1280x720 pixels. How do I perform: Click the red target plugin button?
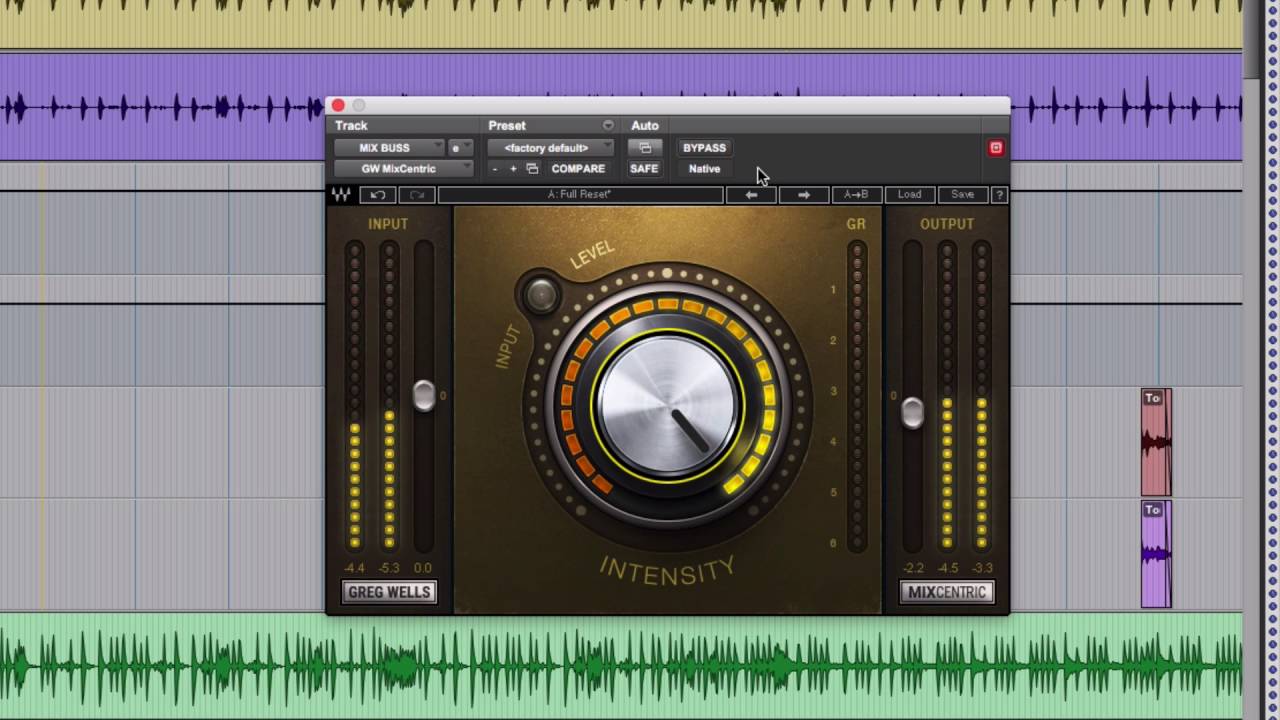(x=996, y=148)
